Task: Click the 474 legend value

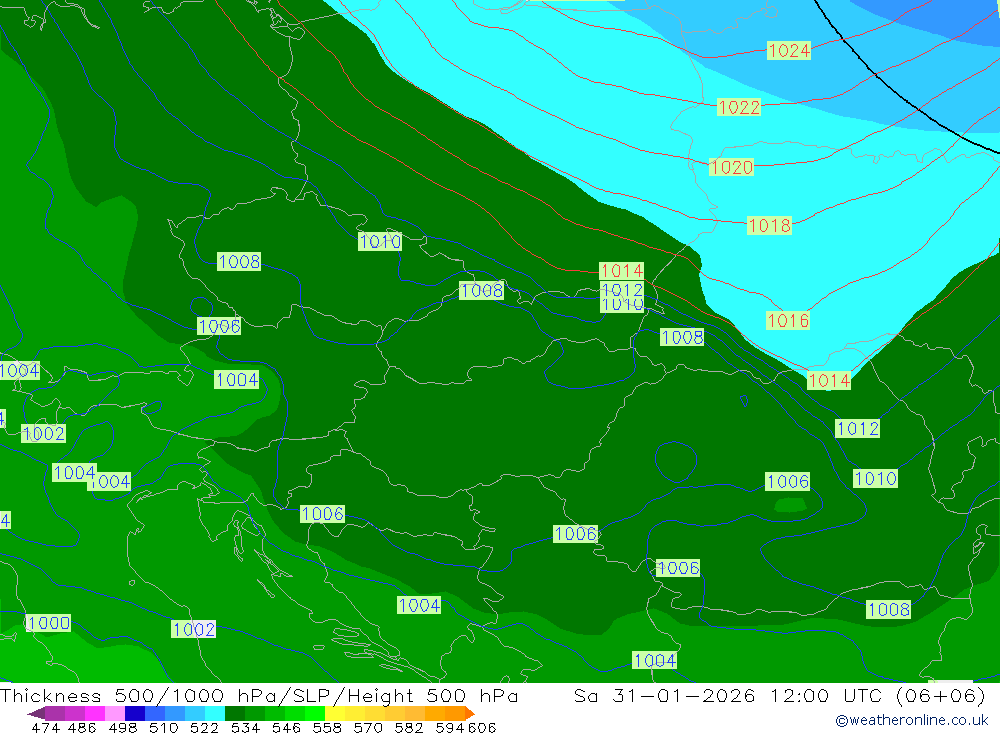Action: click(45, 727)
